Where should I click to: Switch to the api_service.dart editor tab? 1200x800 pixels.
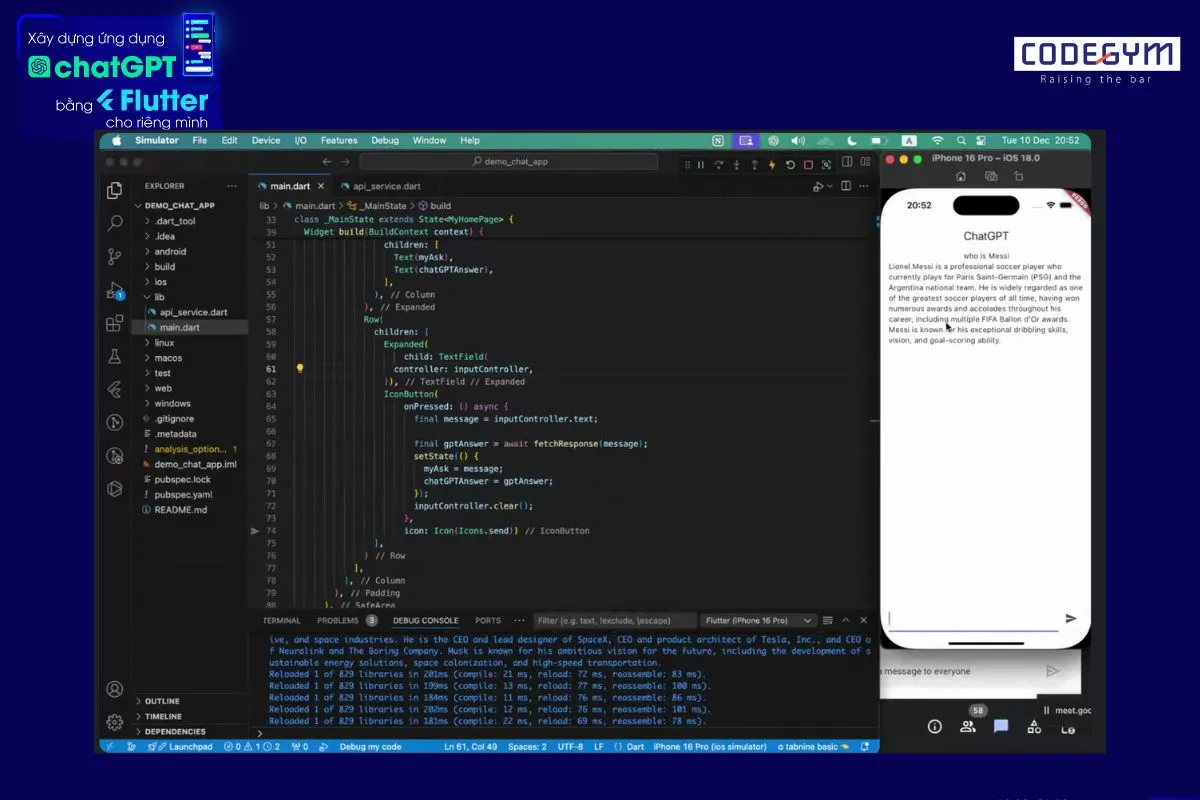click(386, 186)
